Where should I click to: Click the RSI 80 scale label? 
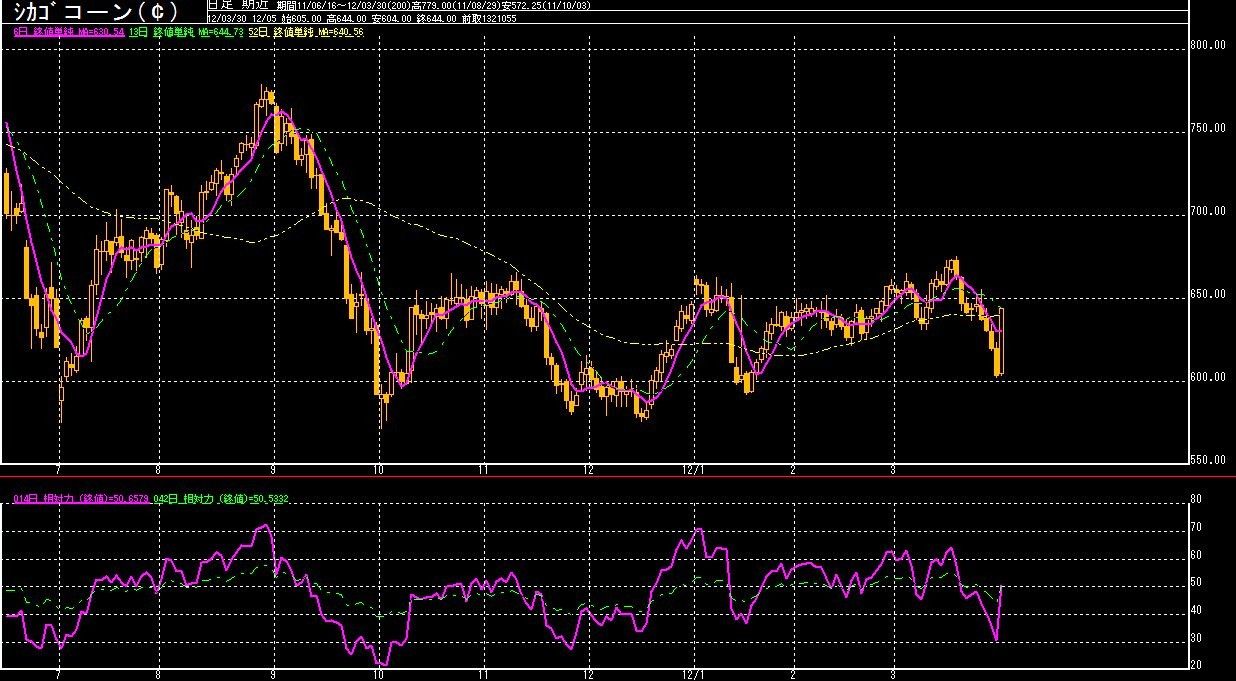point(1197,498)
